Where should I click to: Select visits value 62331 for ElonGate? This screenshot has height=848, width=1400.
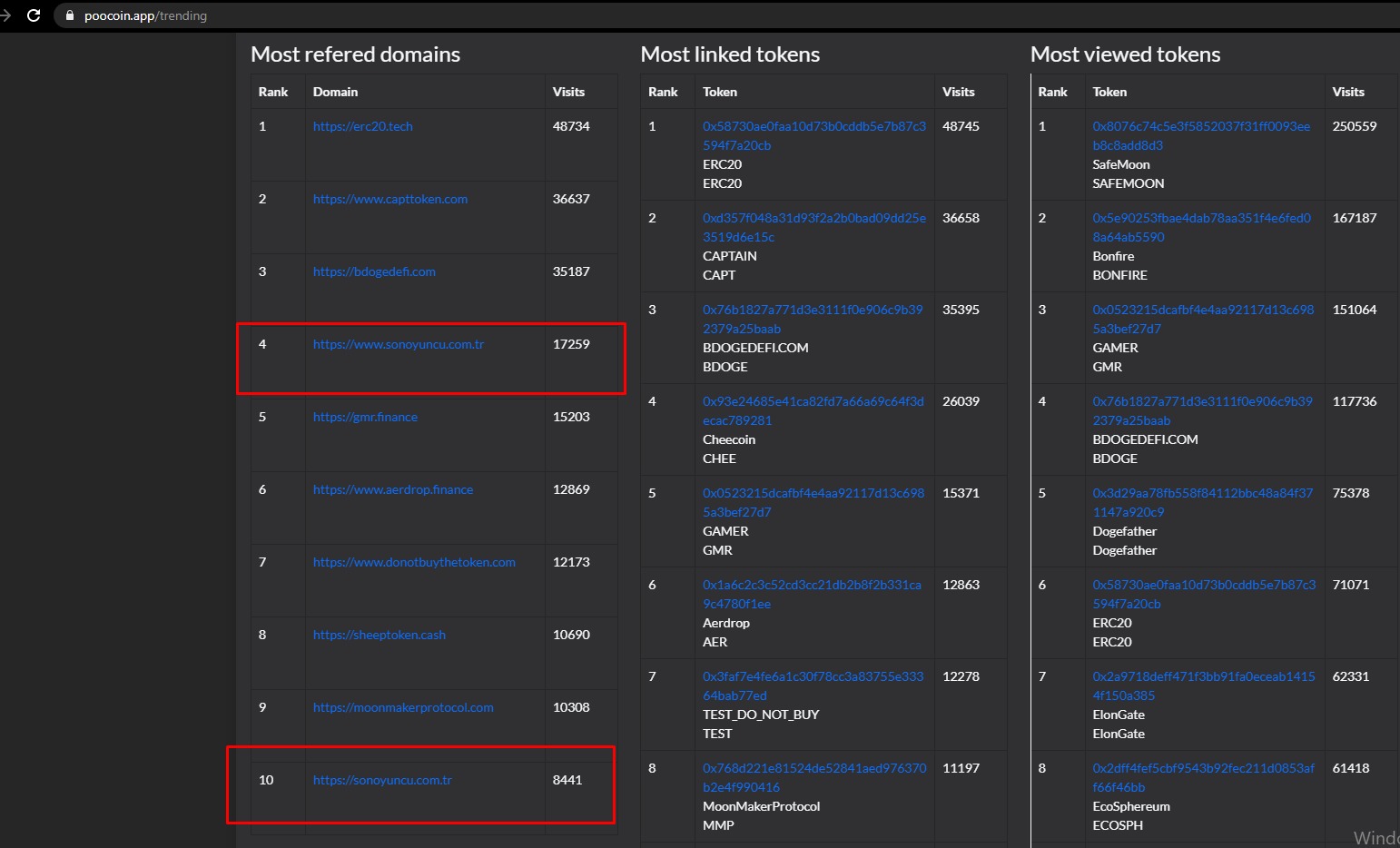pyautogui.click(x=1350, y=676)
